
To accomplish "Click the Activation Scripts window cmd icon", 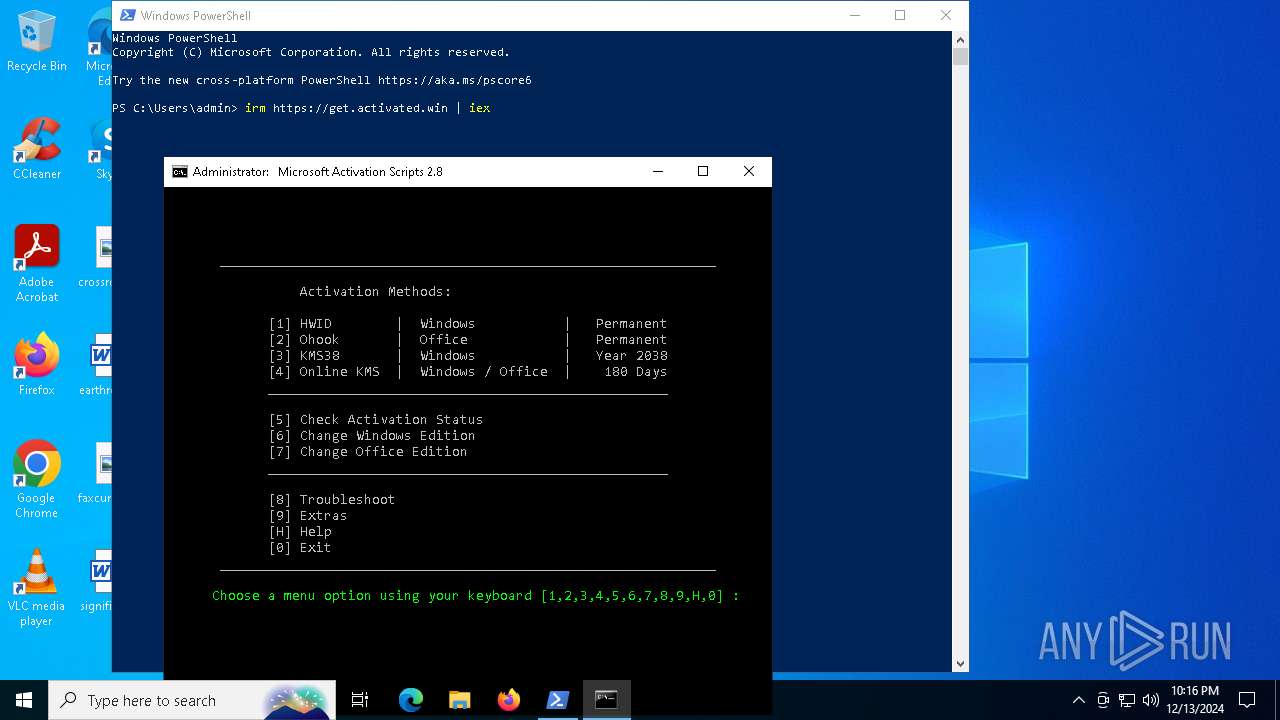I will (x=180, y=172).
